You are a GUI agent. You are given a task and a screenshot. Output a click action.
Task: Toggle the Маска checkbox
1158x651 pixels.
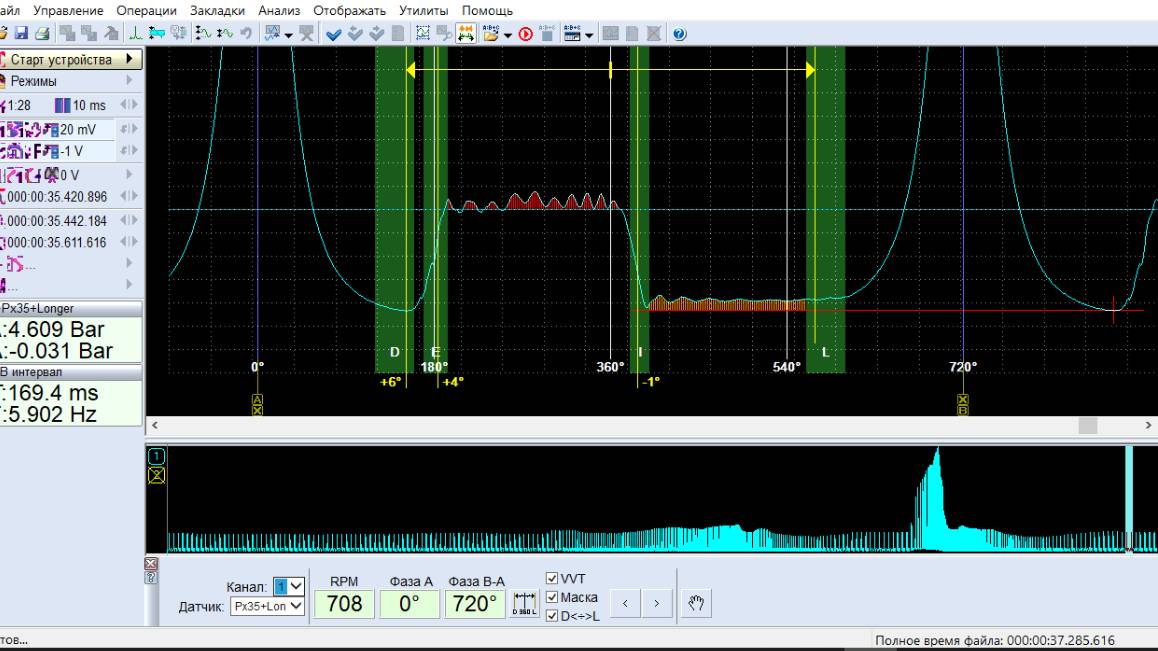552,597
